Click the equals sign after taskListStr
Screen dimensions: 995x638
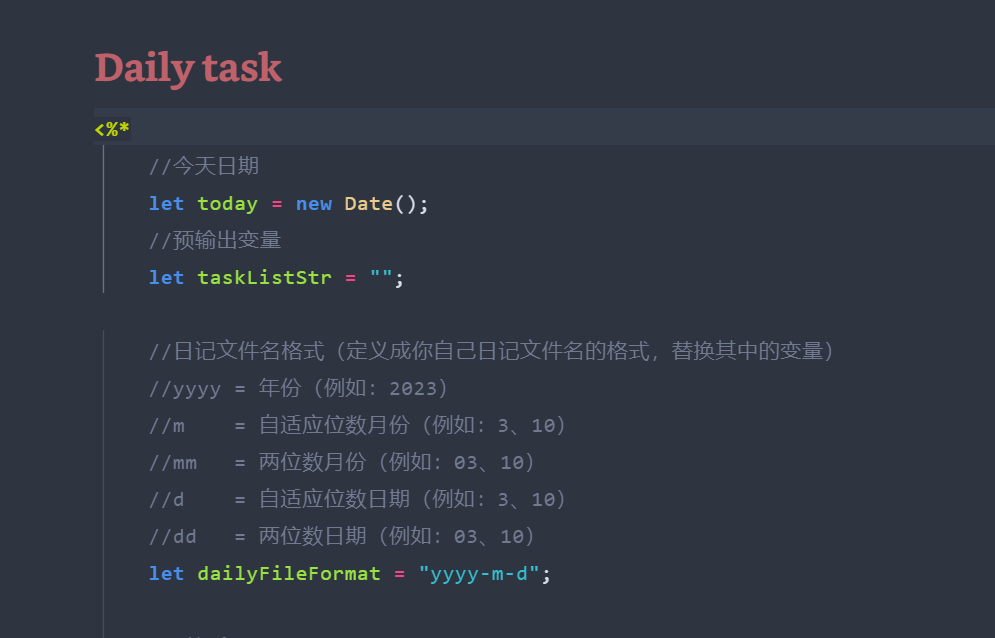(350, 278)
